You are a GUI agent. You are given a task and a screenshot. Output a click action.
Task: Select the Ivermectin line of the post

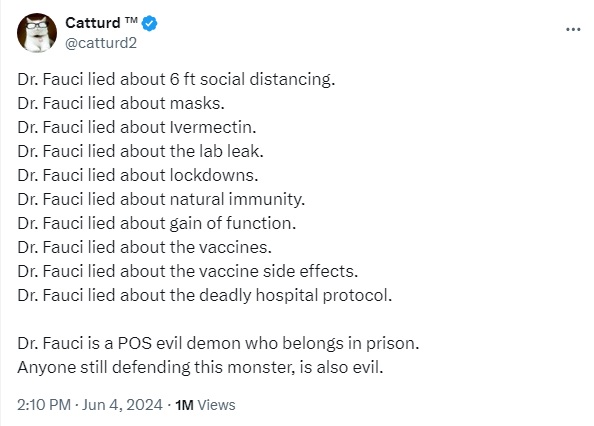[137, 127]
